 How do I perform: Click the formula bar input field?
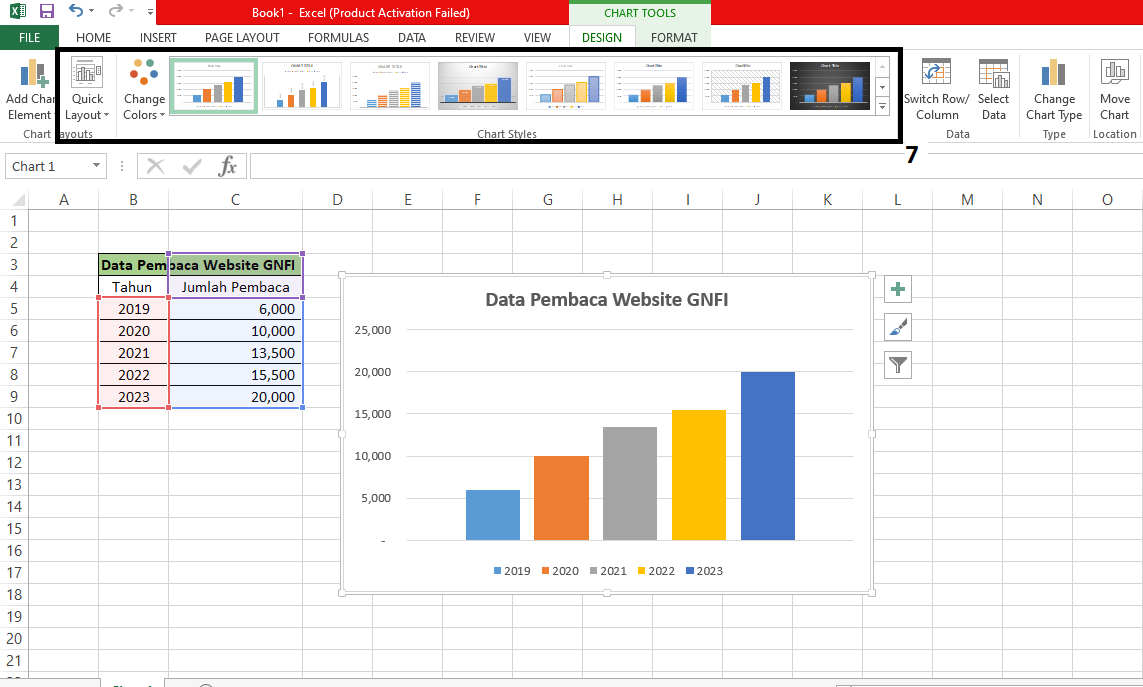tap(696, 166)
